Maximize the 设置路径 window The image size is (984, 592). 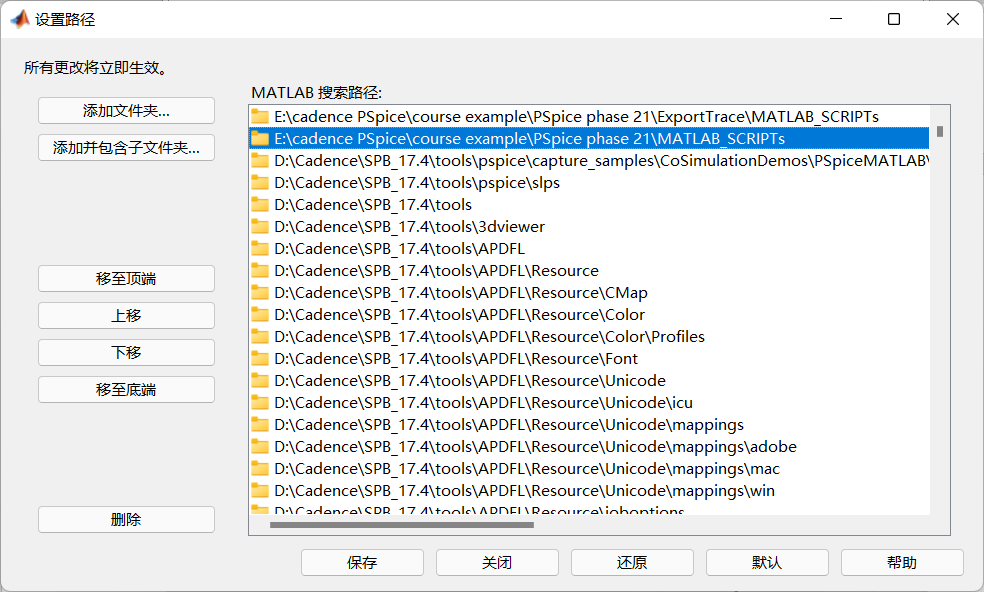(x=894, y=19)
